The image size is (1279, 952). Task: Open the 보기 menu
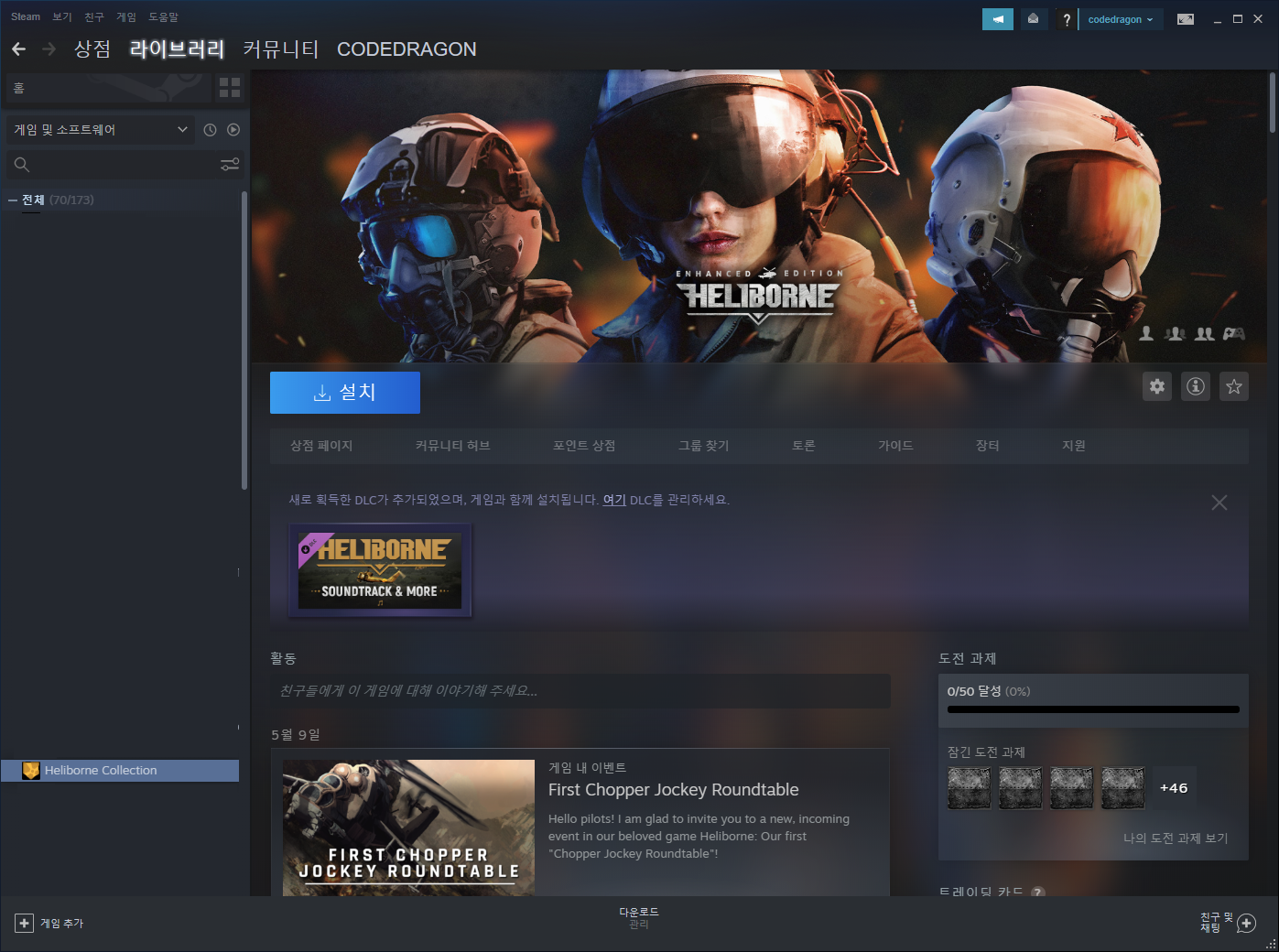coord(62,16)
